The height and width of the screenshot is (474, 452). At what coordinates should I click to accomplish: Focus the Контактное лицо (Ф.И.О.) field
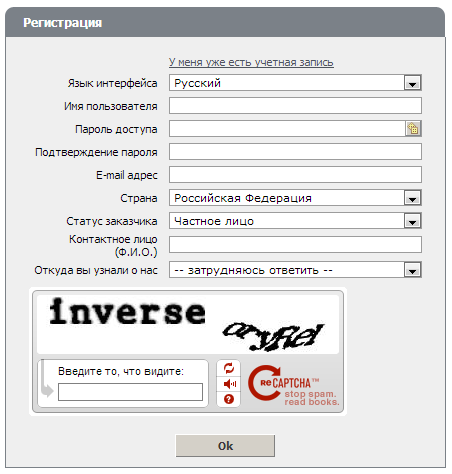click(x=295, y=245)
